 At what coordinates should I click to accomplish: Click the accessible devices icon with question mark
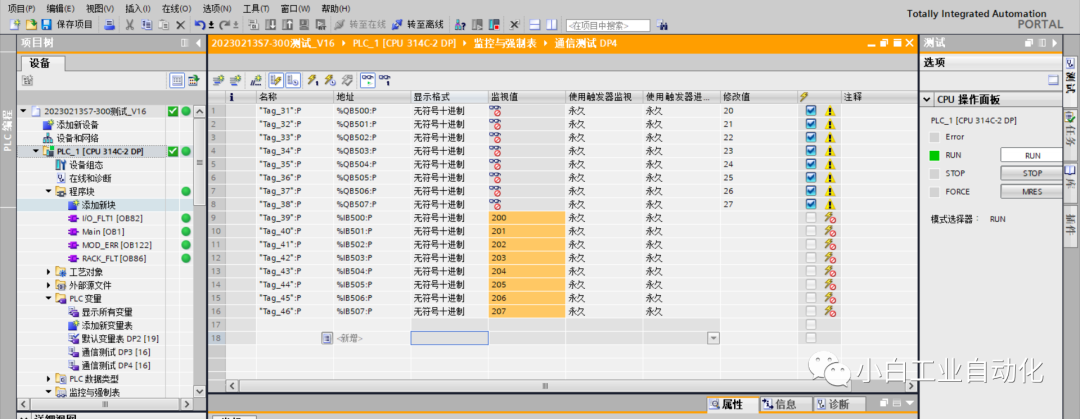[x=461, y=25]
